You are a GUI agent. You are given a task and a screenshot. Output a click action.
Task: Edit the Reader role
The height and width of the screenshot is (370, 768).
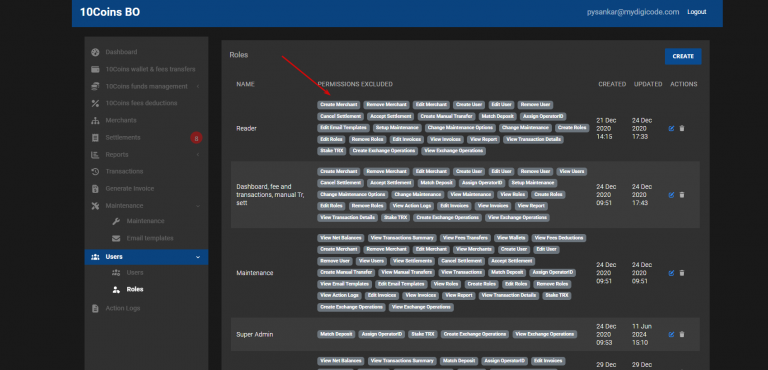pyautogui.click(x=672, y=128)
